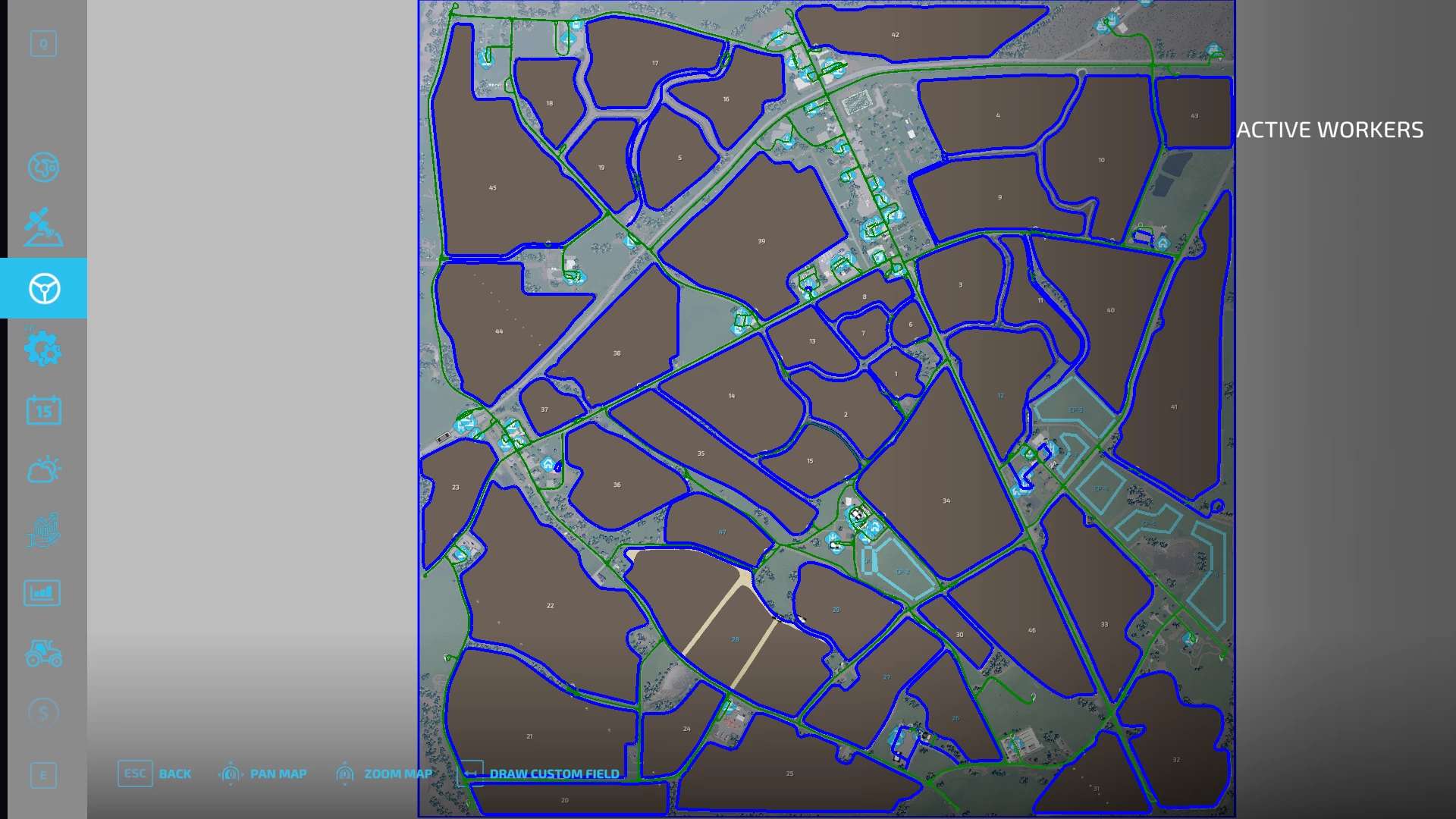1456x819 pixels.
Task: Click the ESC Back button
Action: coord(155,773)
